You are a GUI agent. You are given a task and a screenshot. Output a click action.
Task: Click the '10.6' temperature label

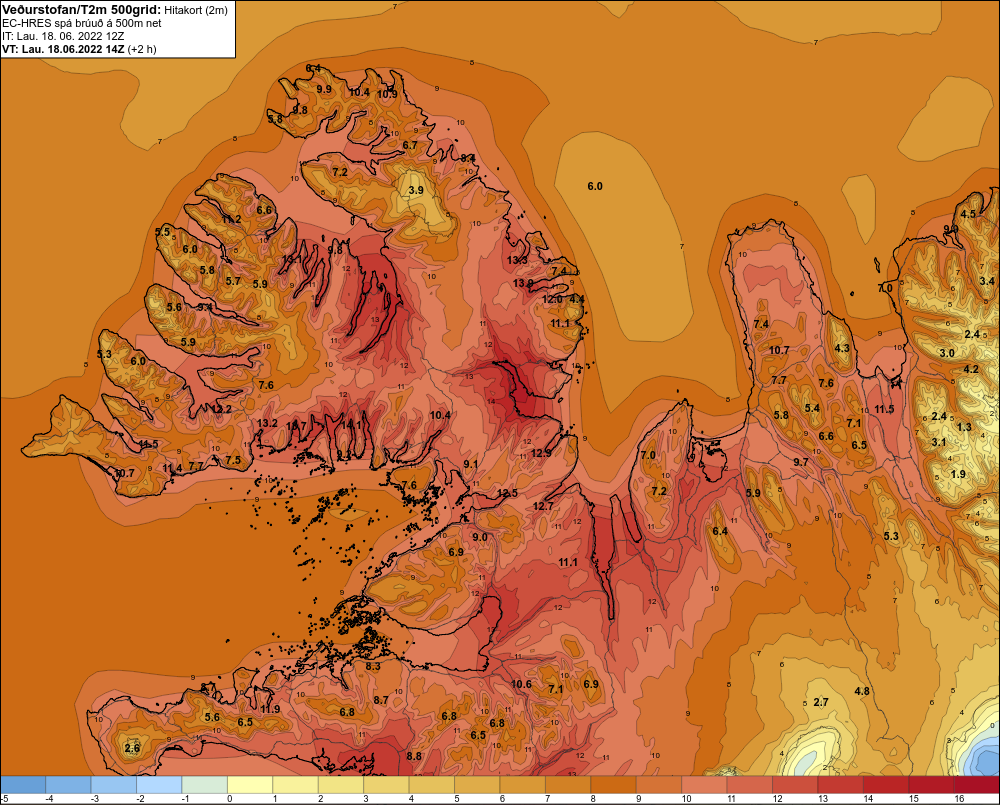pyautogui.click(x=521, y=684)
